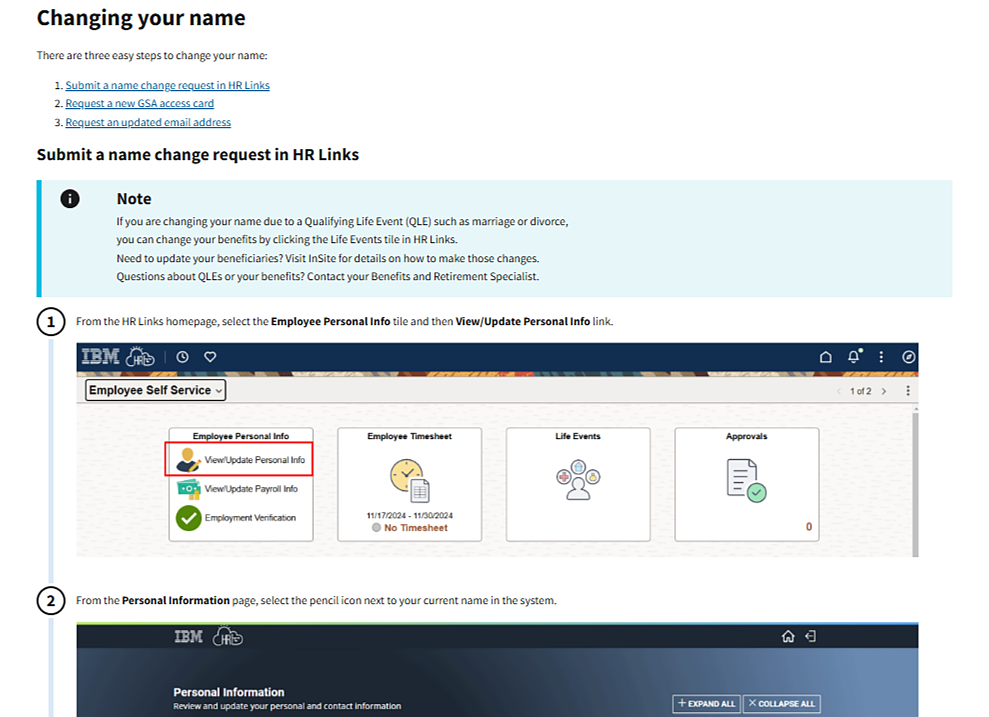Screen dimensions: 989x717
Task: Click the Personal Information page heading
Action: [229, 692]
